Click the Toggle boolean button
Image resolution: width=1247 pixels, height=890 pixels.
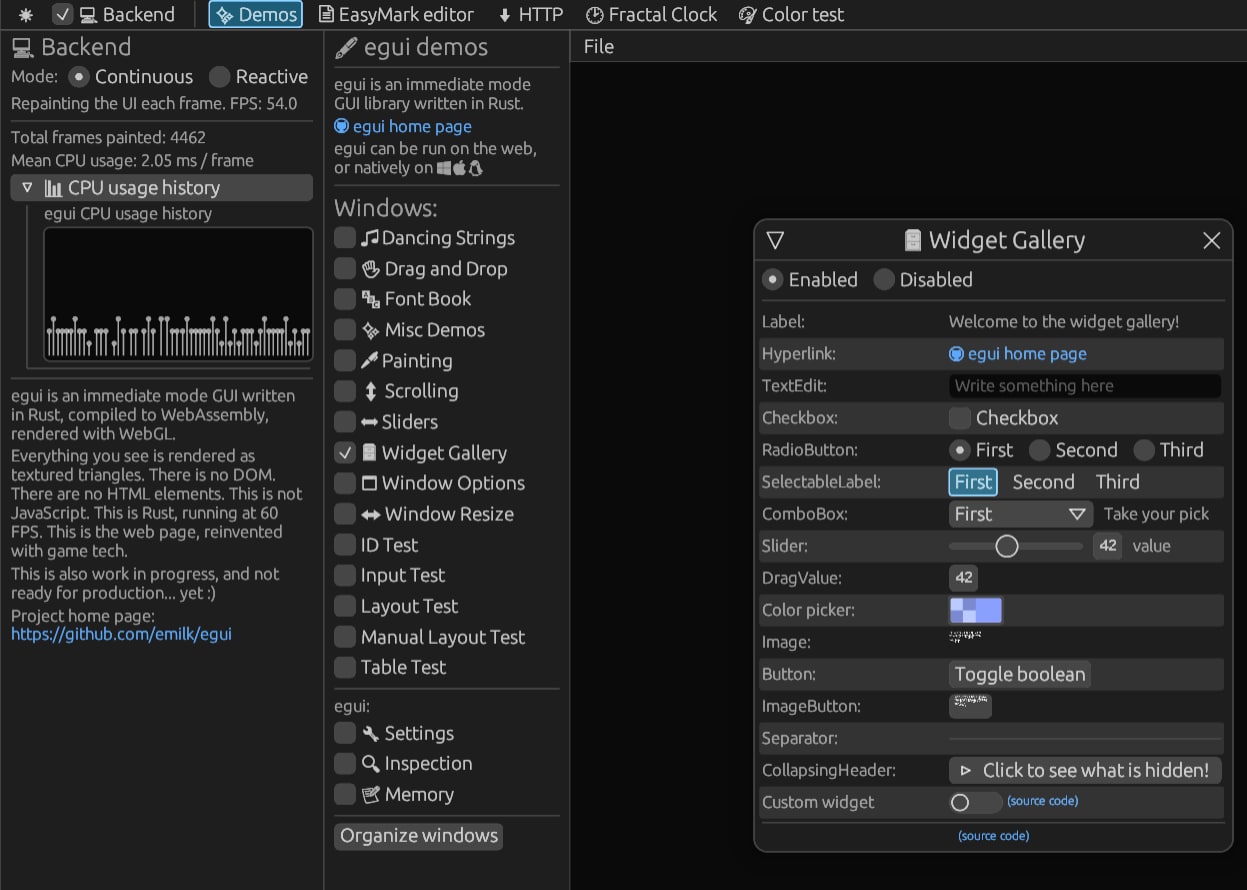(x=1019, y=674)
